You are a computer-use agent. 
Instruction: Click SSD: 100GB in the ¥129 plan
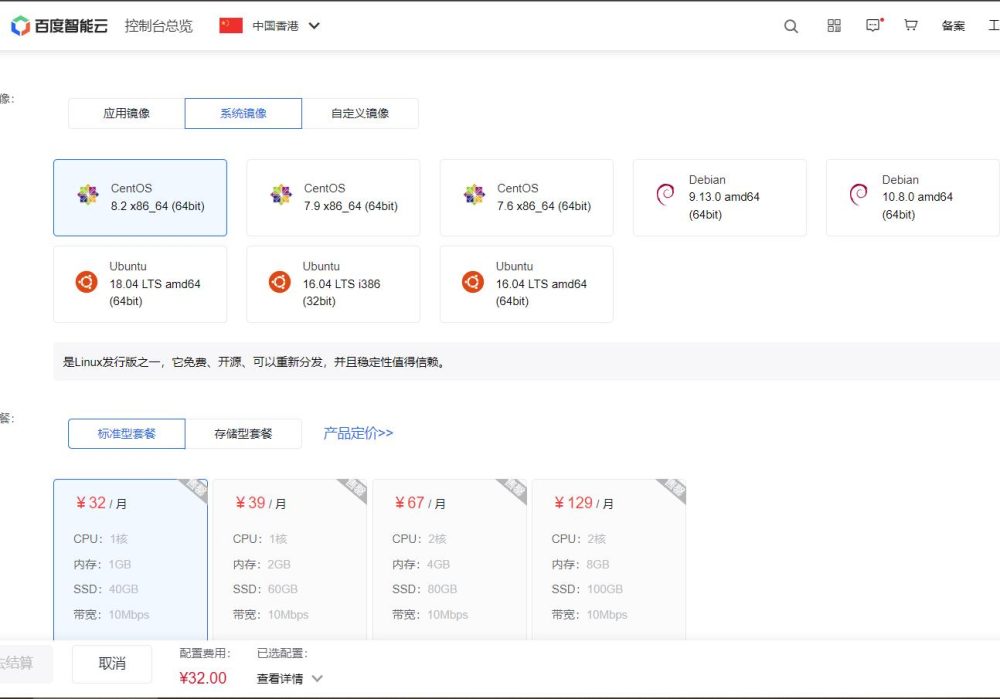tap(587, 589)
